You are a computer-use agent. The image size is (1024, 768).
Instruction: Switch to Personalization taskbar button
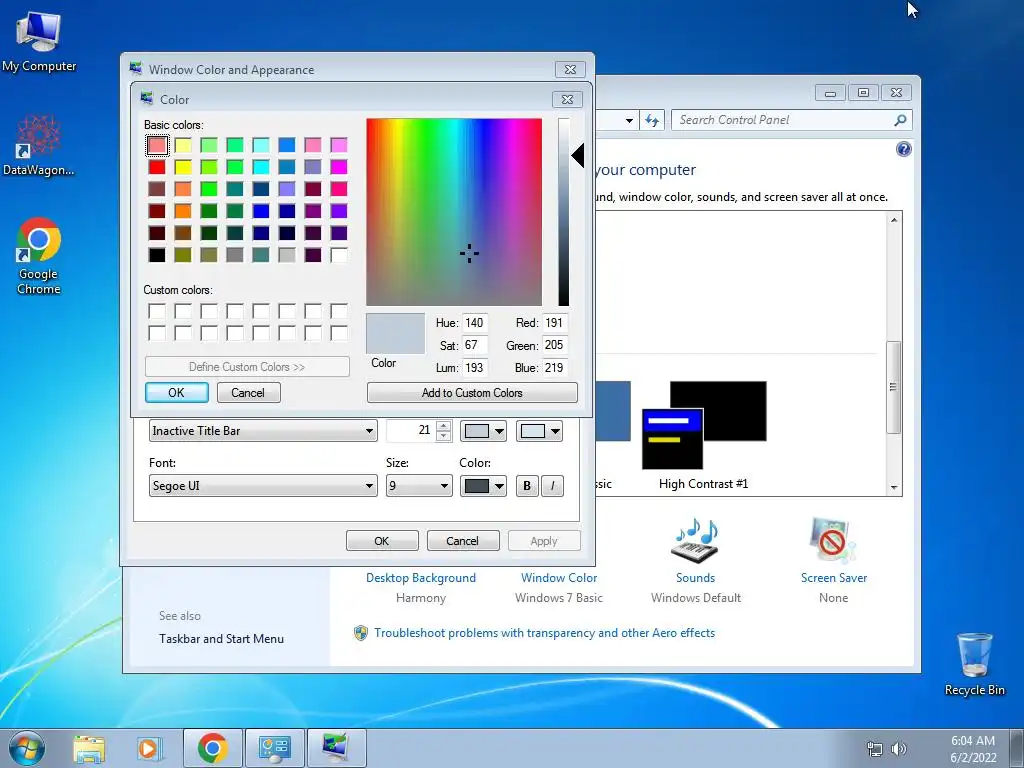[336, 748]
